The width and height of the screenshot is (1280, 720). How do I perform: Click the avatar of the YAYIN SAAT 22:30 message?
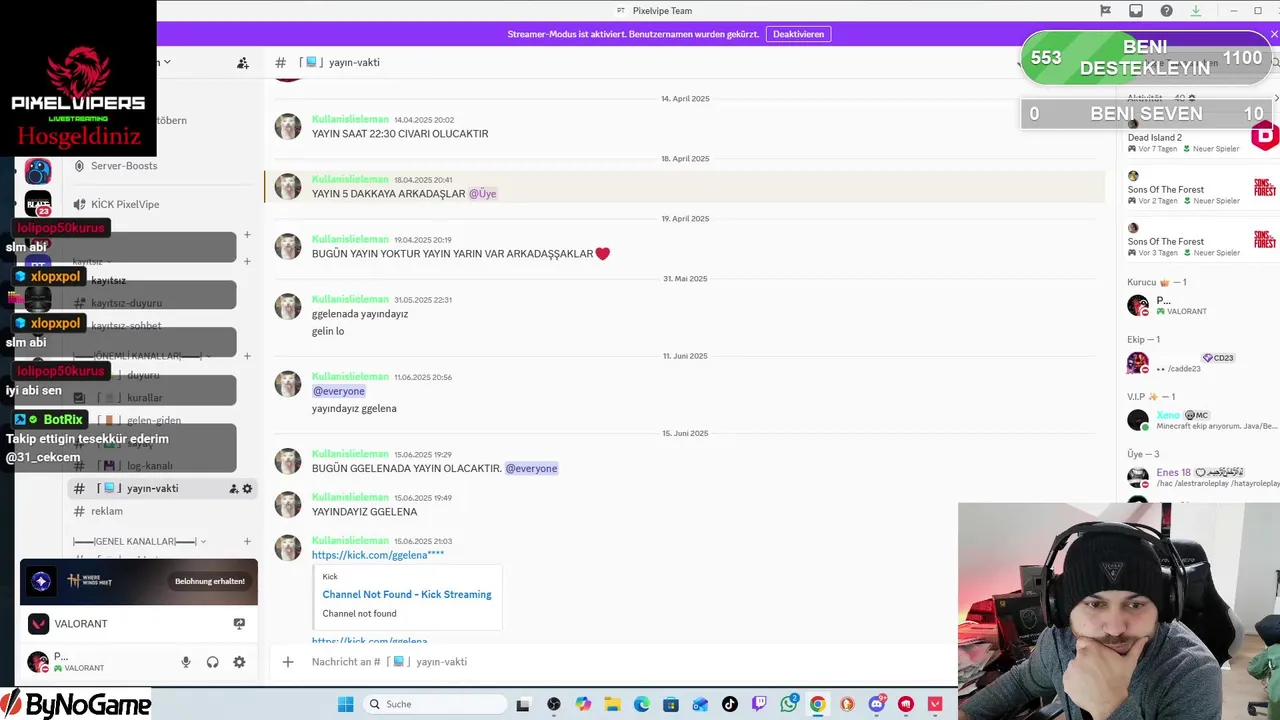[x=288, y=127]
